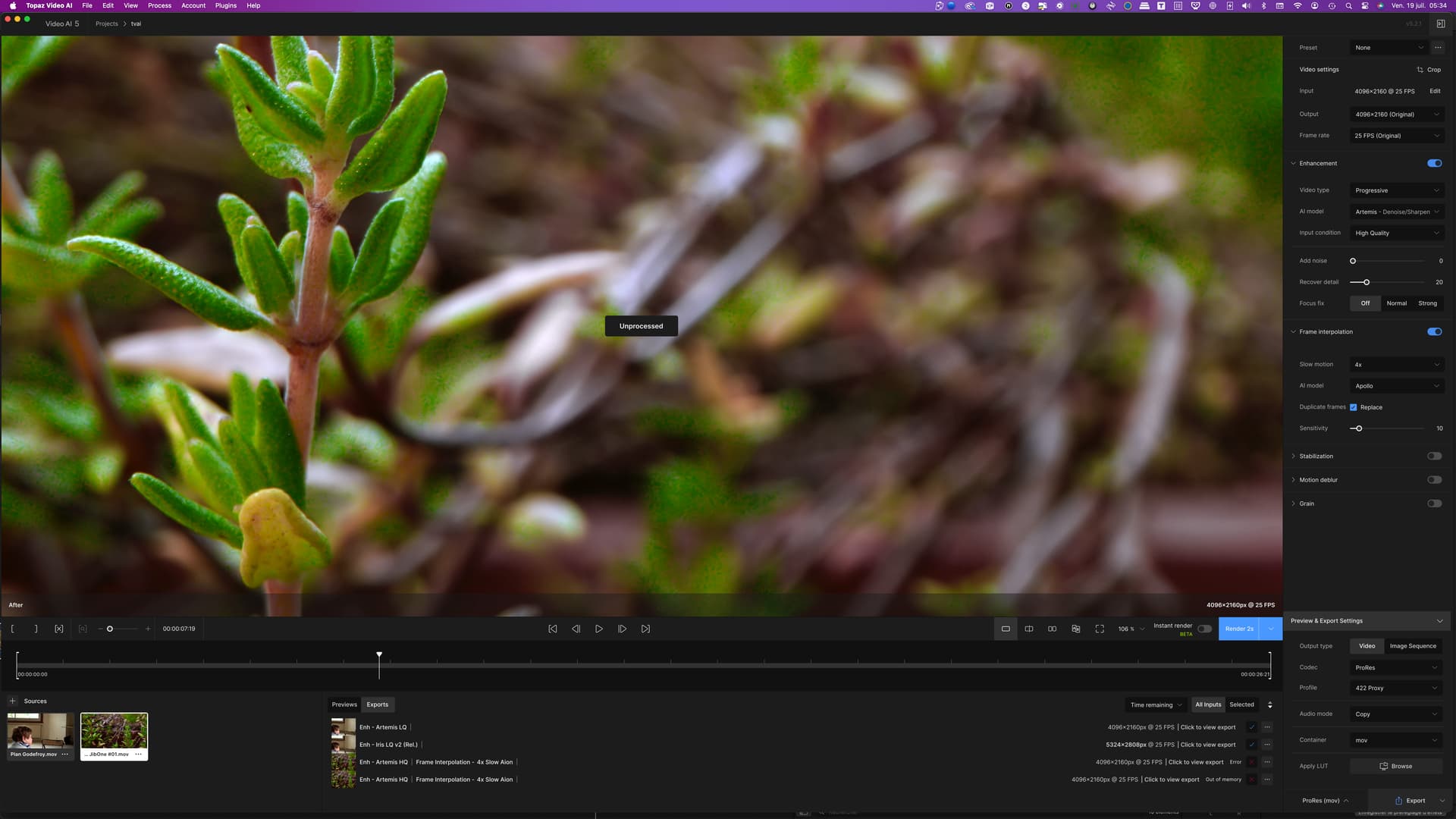Switch to side-by-side view mode
1456x819 pixels.
pyautogui.click(x=1052, y=629)
